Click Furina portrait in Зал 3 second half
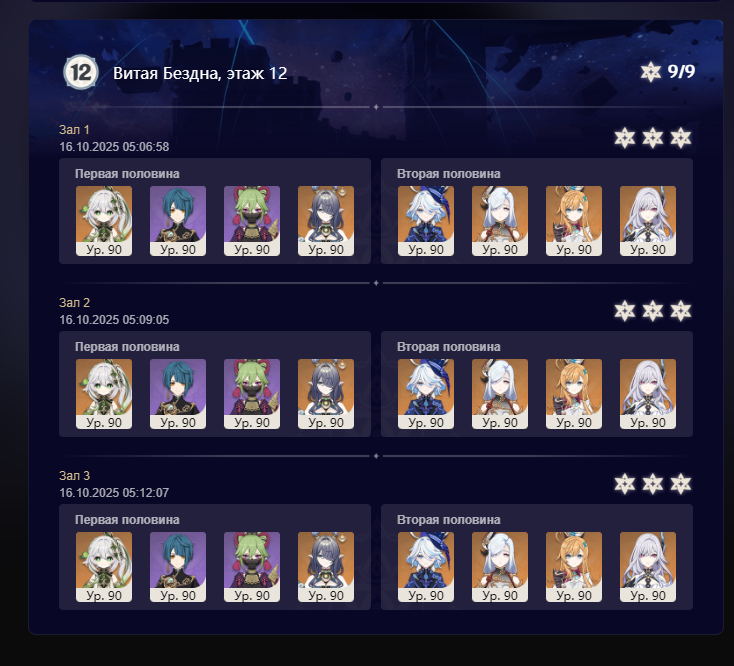734x666 pixels. (426, 567)
